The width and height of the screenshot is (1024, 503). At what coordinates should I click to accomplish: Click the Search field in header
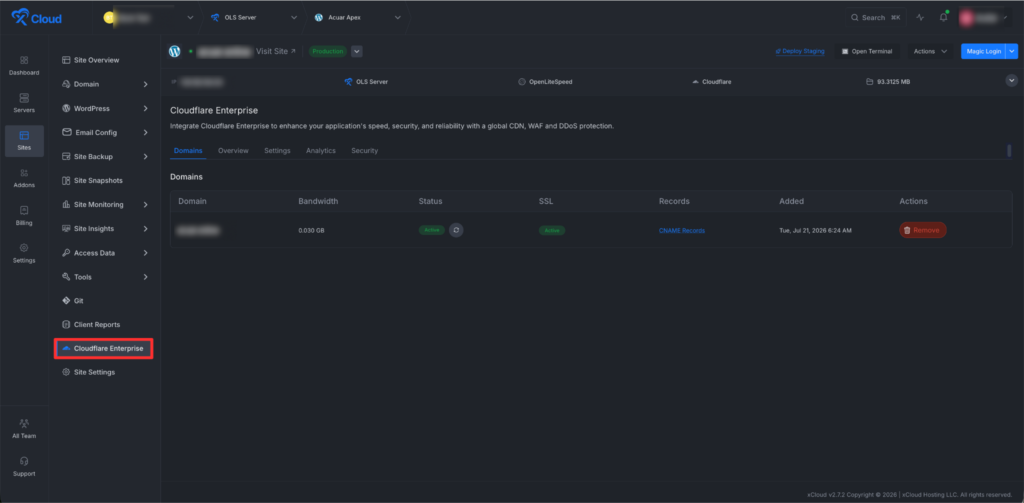[x=876, y=18]
